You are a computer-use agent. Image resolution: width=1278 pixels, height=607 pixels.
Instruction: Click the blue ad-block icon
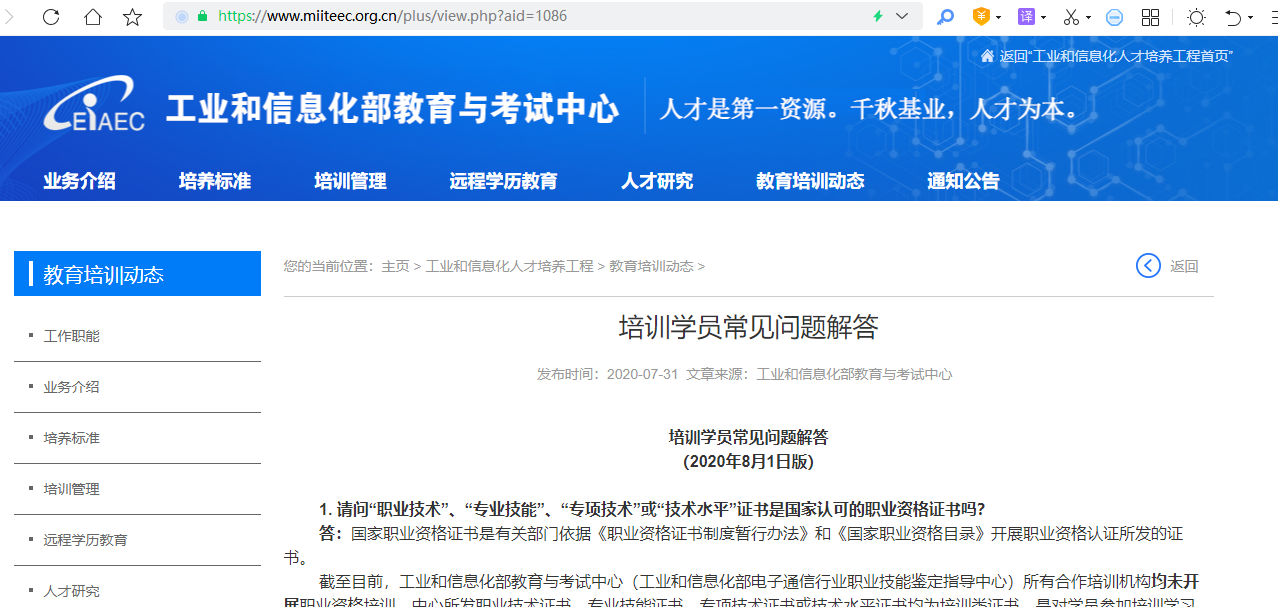tap(1114, 17)
